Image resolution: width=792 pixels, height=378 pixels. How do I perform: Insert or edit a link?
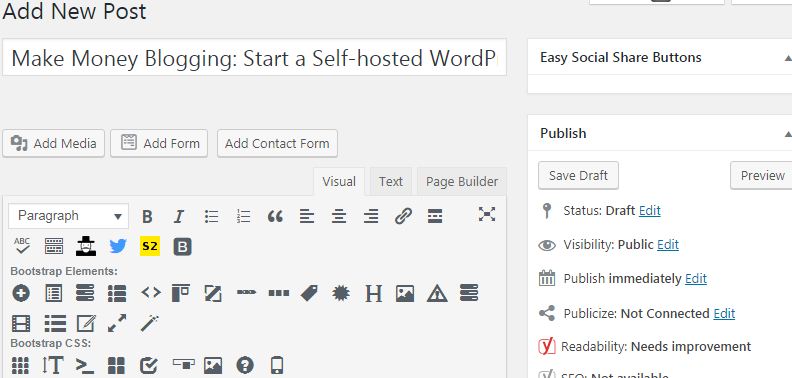[403, 216]
